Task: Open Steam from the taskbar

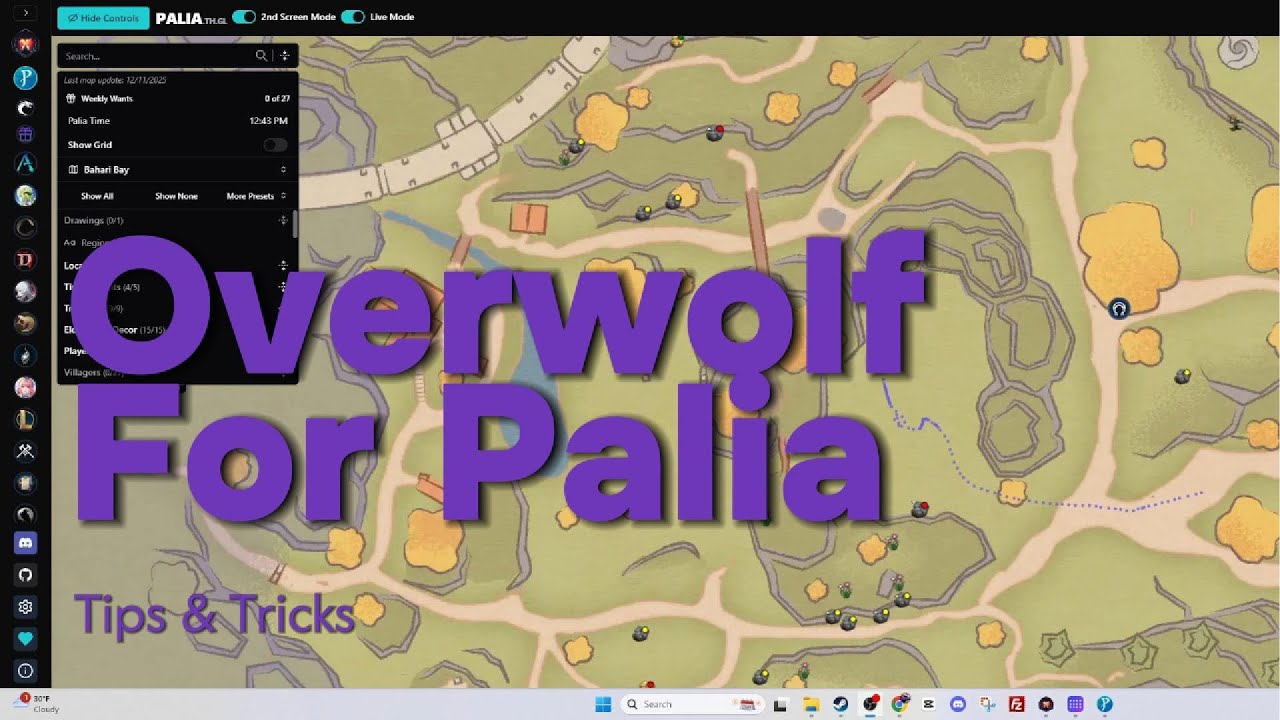Action: 841,704
